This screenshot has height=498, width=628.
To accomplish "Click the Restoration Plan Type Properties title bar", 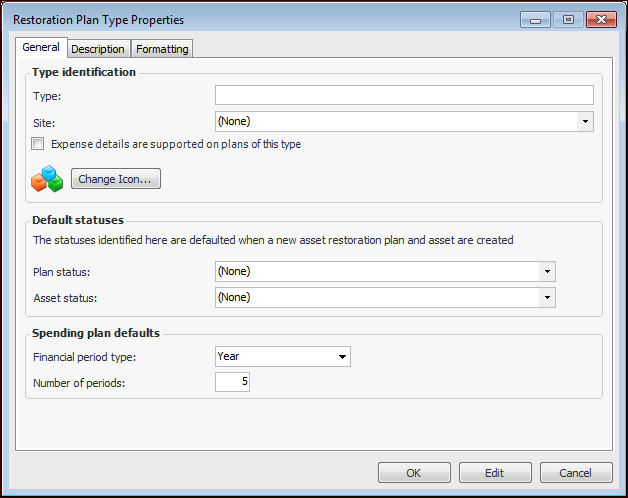I will tap(250, 19).
